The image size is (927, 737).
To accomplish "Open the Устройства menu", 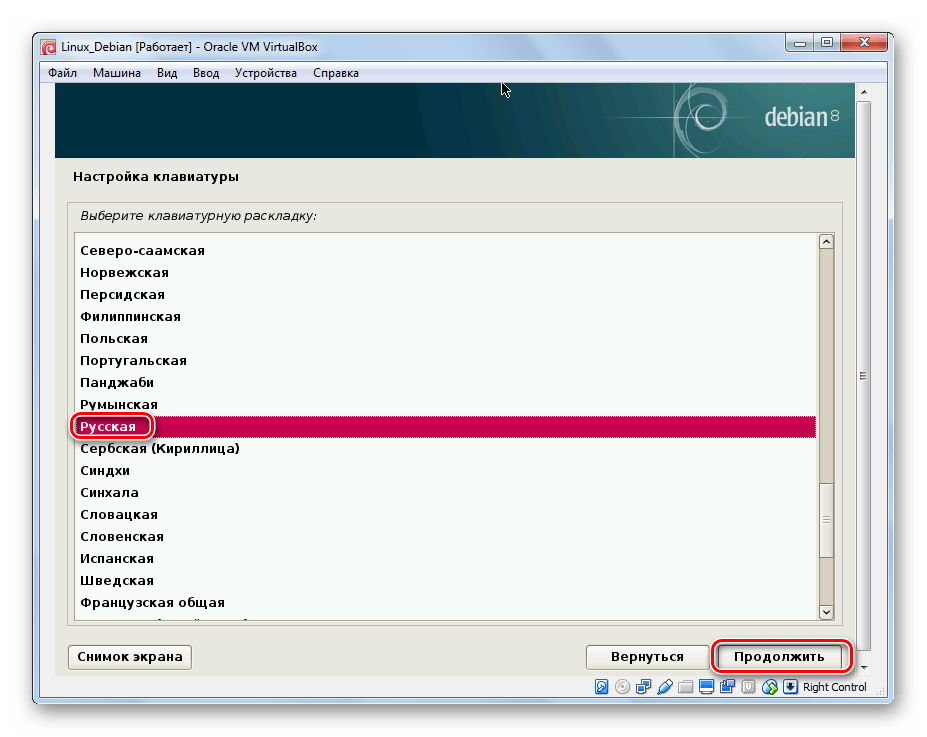I will 265,73.
